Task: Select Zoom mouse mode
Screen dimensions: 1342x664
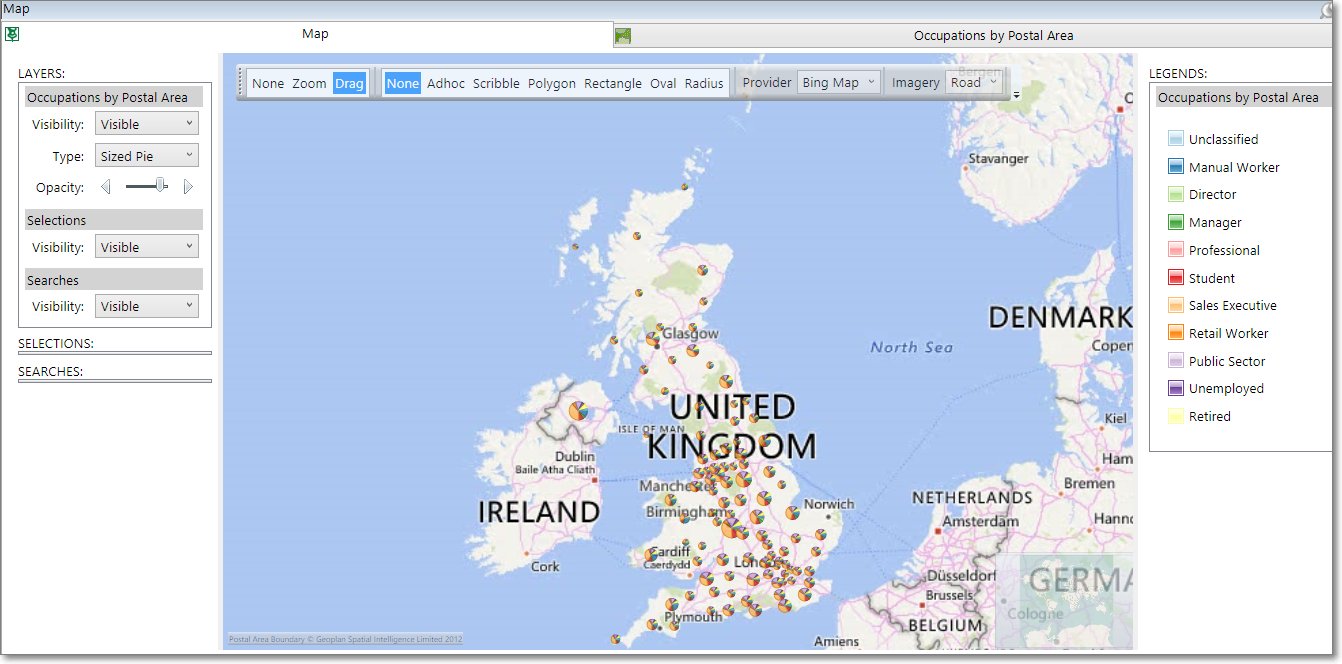Action: coord(309,83)
